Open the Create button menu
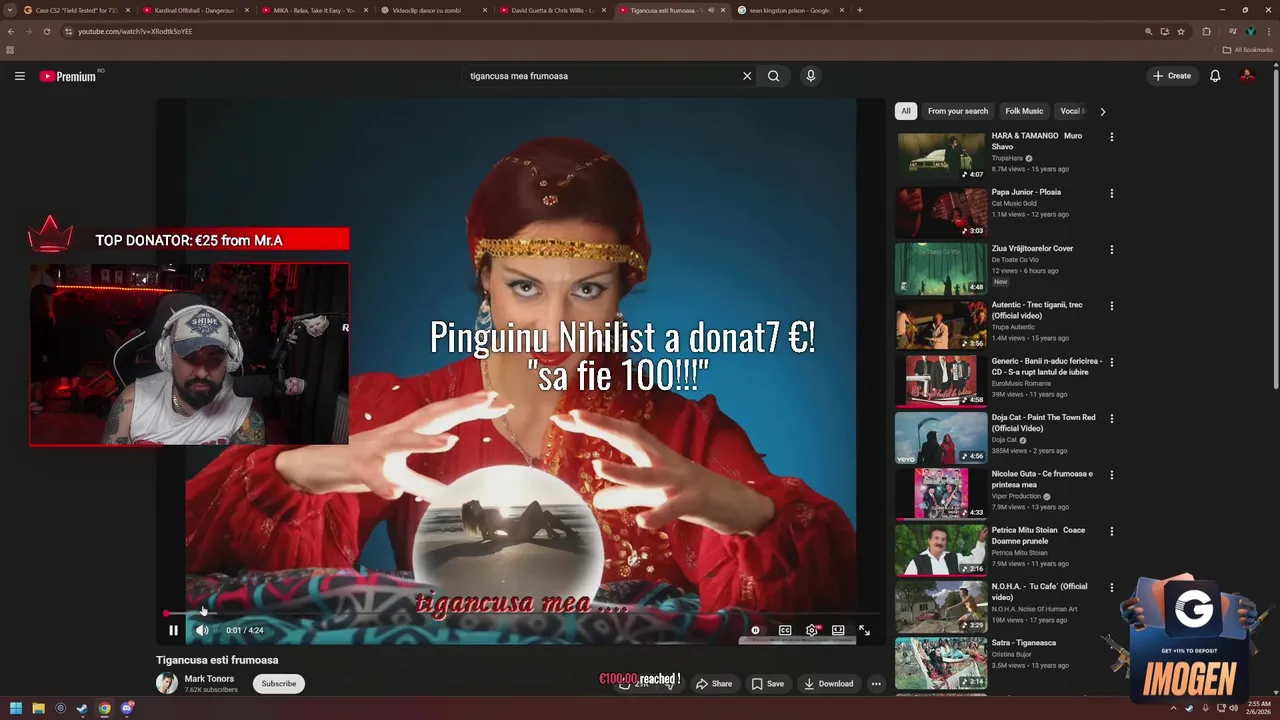This screenshot has width=1280, height=720. tap(1172, 76)
